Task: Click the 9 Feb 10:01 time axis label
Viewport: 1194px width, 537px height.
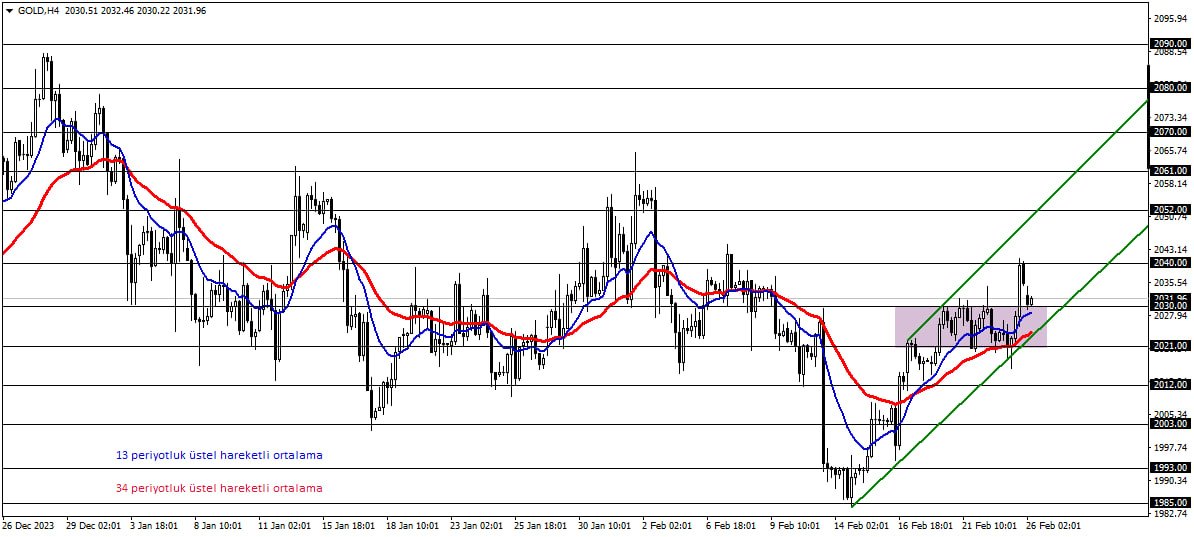Action: 795,526
